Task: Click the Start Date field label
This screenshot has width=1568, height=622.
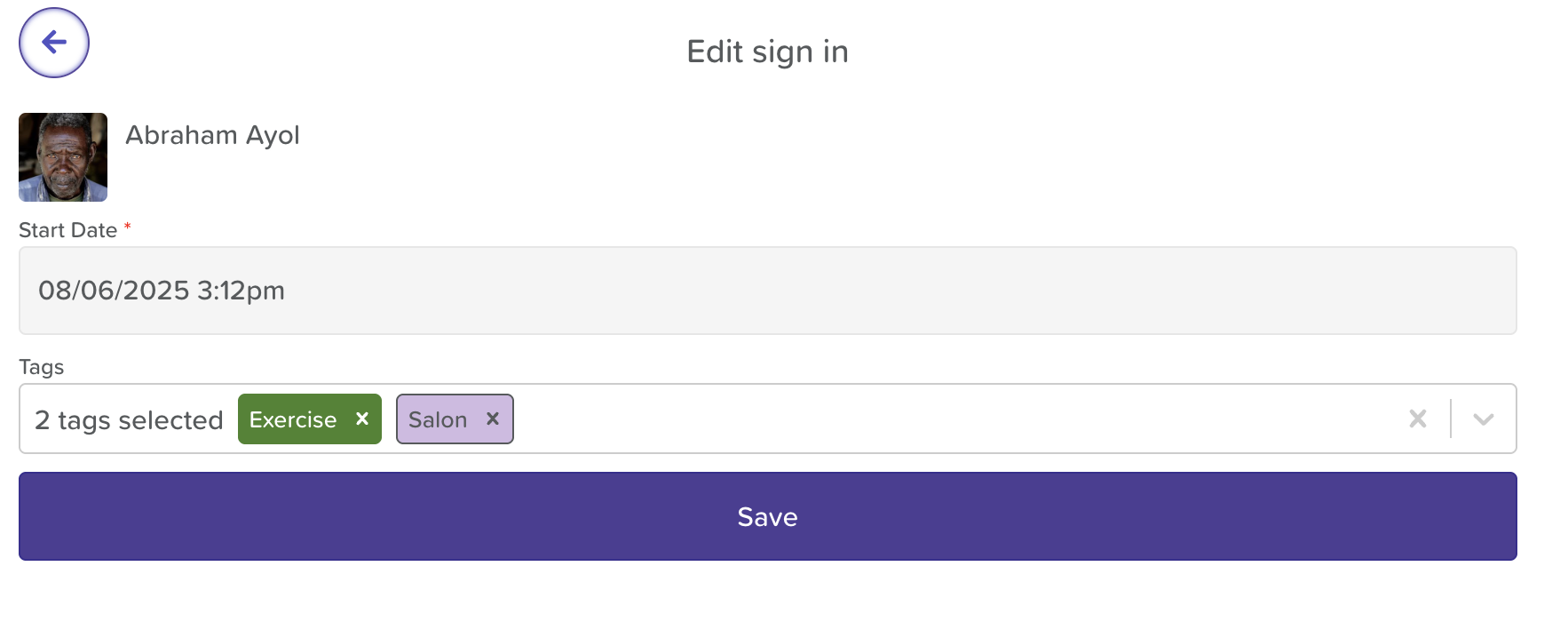Action: (x=67, y=230)
